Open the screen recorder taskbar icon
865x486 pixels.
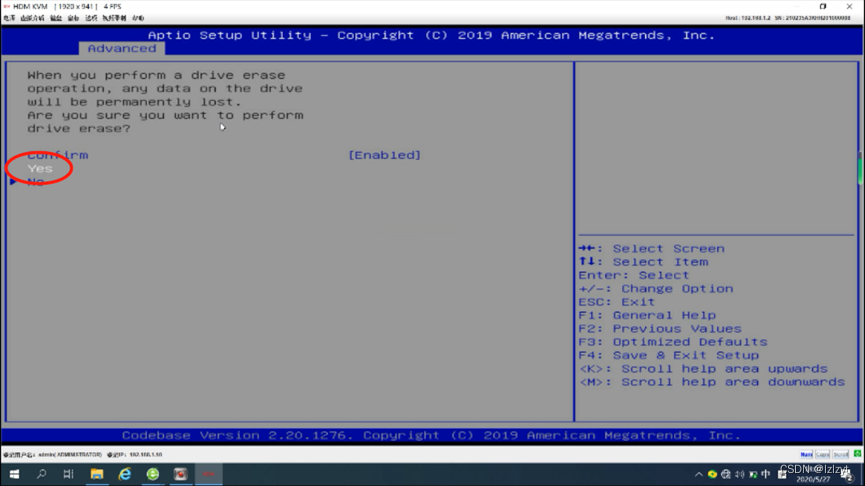(180, 474)
